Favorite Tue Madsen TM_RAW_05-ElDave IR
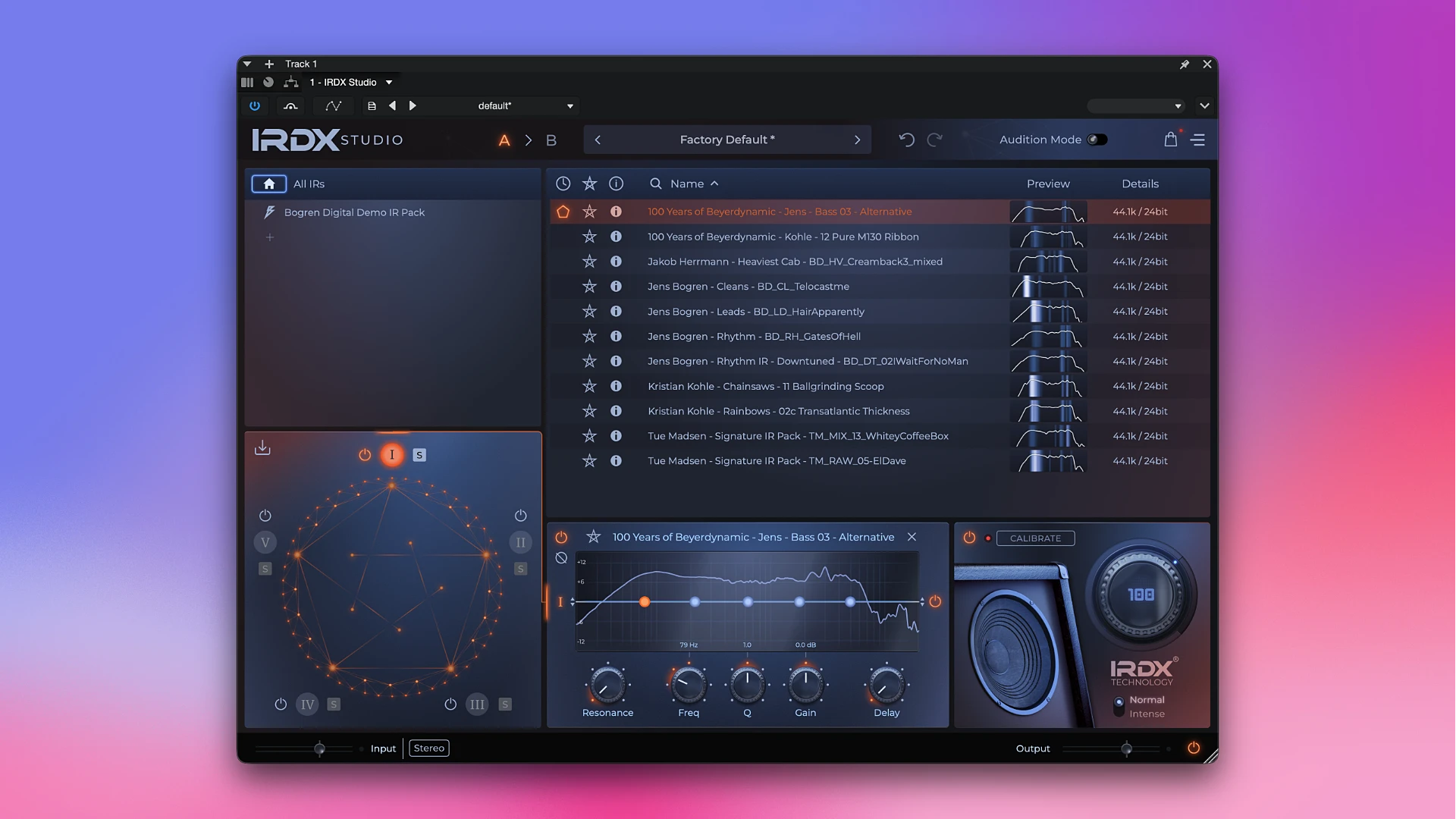This screenshot has width=1456, height=819. click(x=589, y=461)
